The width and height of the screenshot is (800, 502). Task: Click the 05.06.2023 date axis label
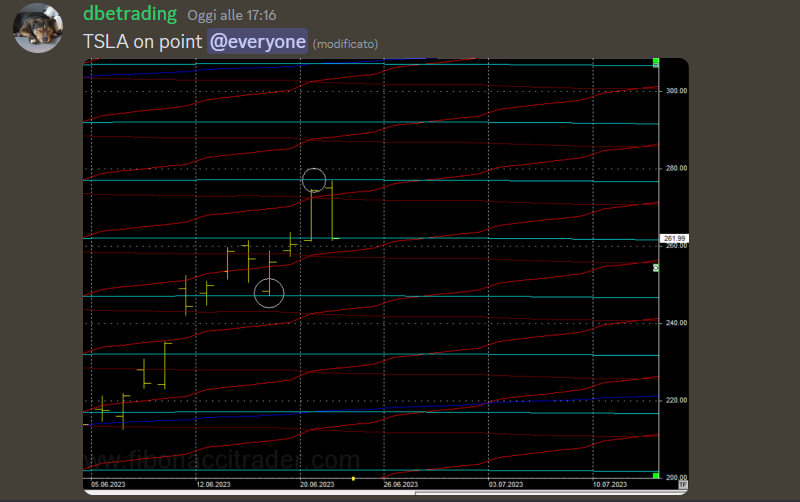108,485
